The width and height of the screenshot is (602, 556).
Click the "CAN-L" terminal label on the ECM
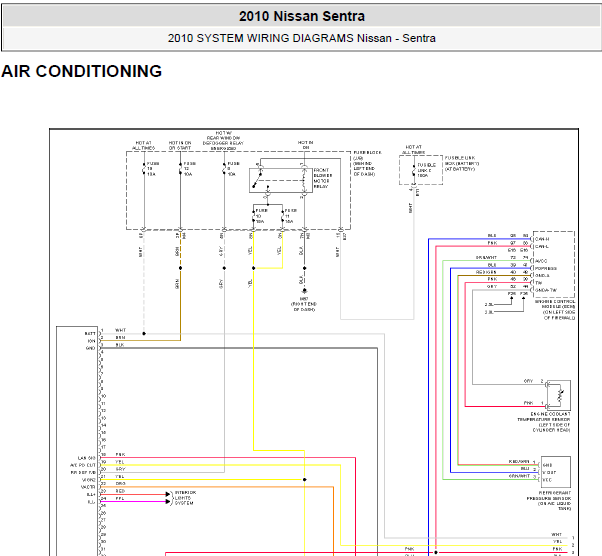coord(542,246)
